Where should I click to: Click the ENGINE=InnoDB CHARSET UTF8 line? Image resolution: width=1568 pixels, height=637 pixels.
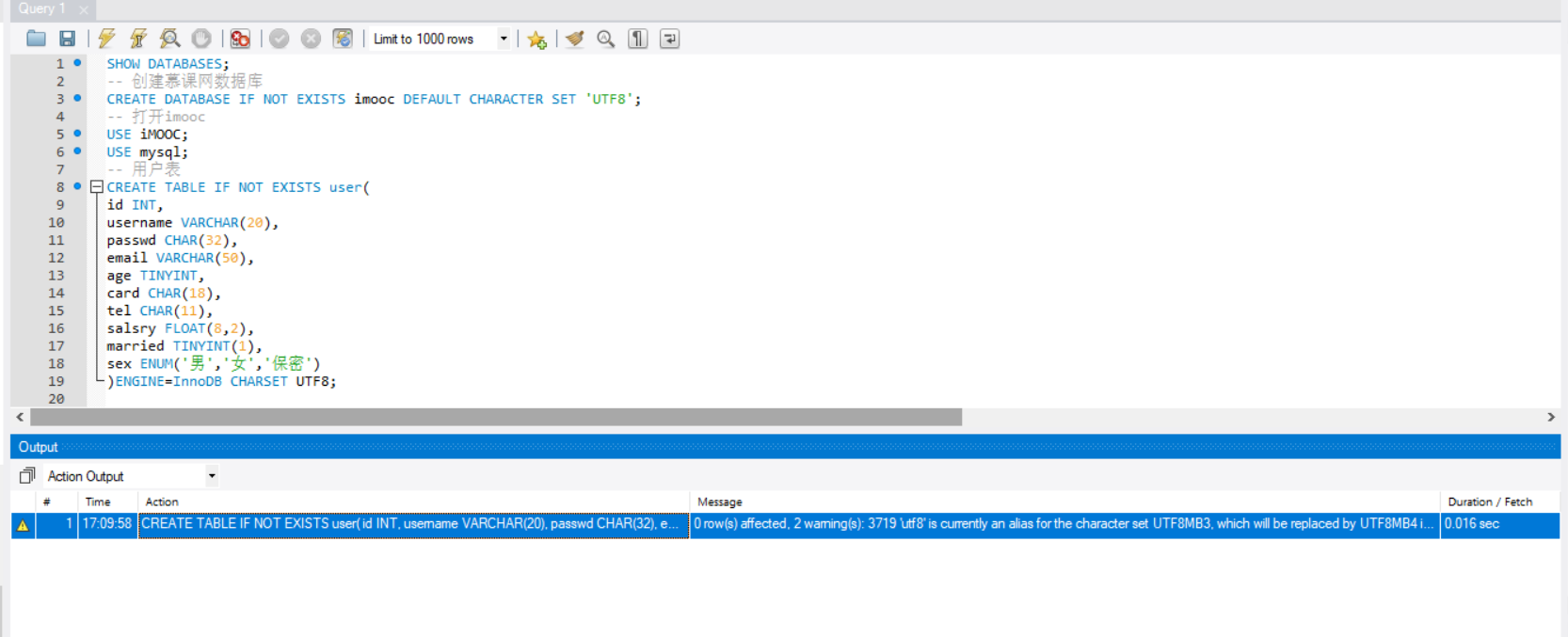(222, 382)
